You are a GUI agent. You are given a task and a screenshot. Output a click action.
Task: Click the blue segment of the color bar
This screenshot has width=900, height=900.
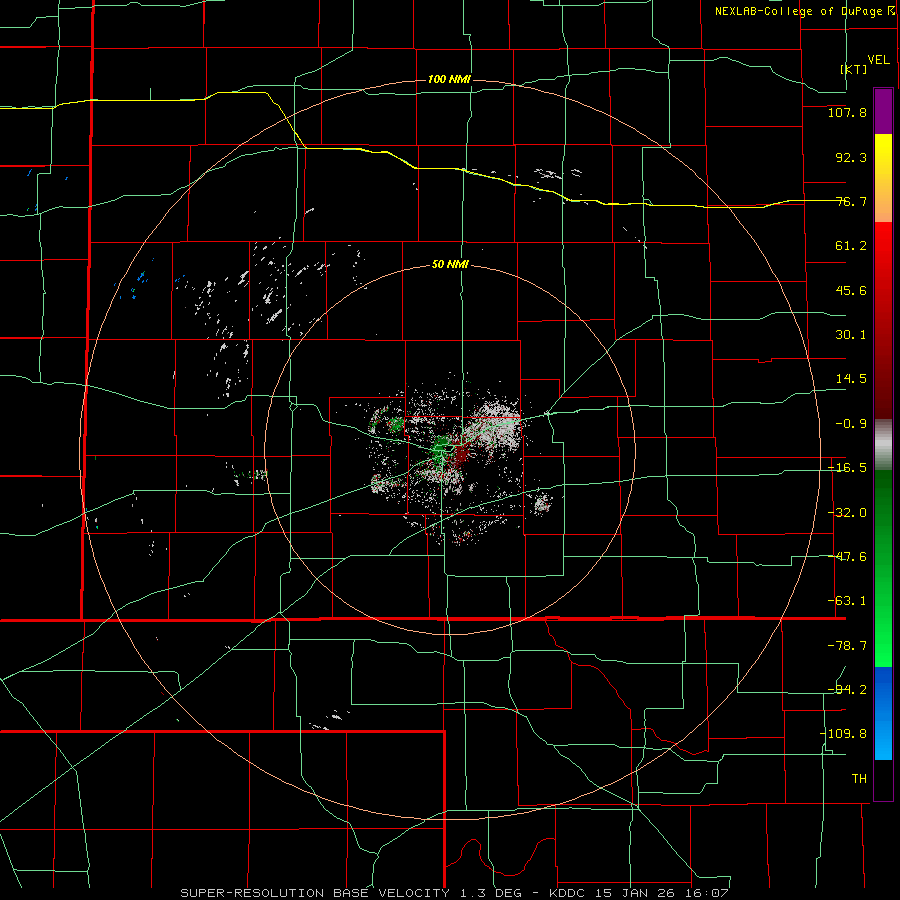(x=883, y=713)
